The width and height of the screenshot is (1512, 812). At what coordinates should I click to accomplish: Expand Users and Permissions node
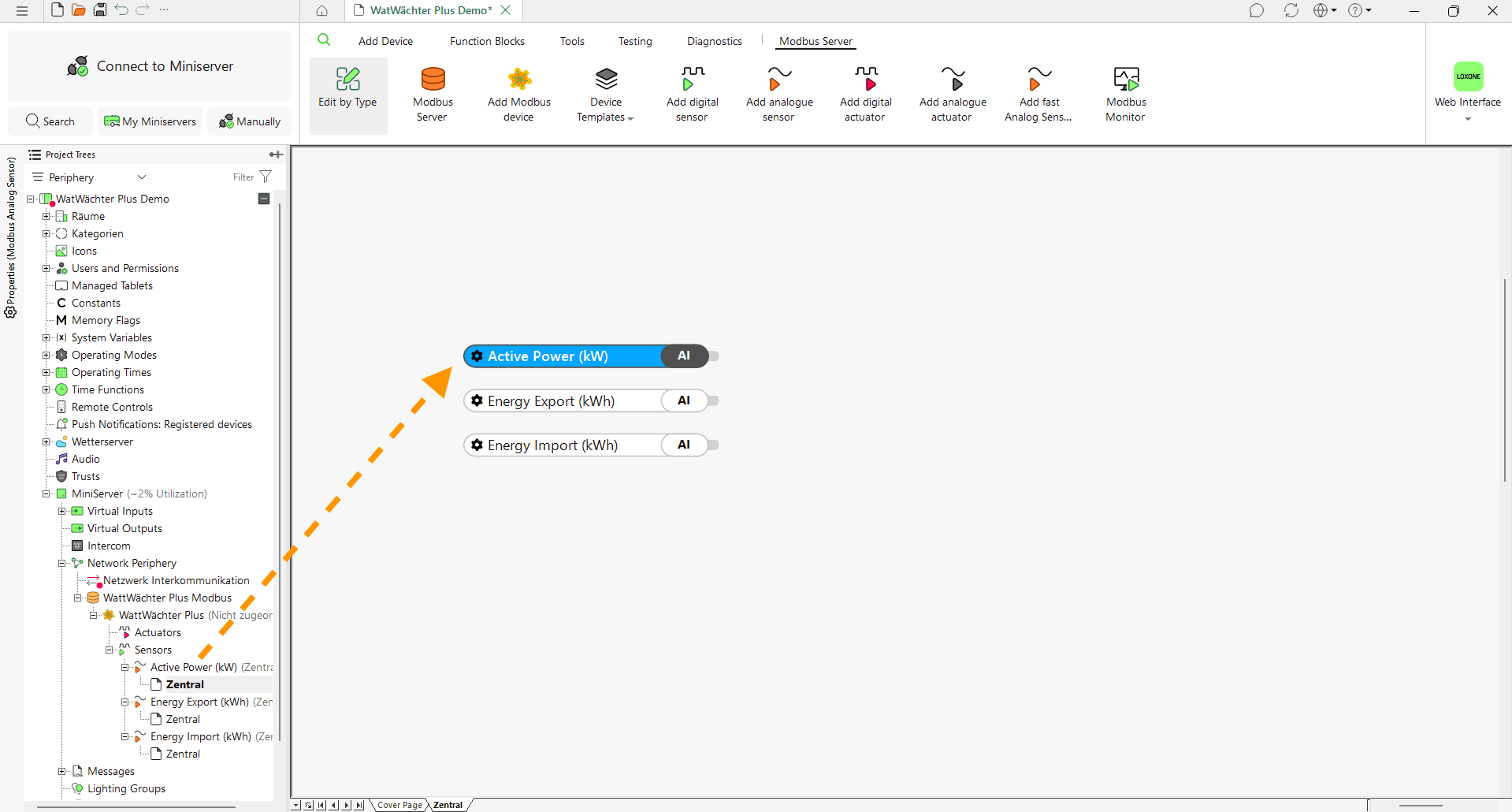pos(46,268)
